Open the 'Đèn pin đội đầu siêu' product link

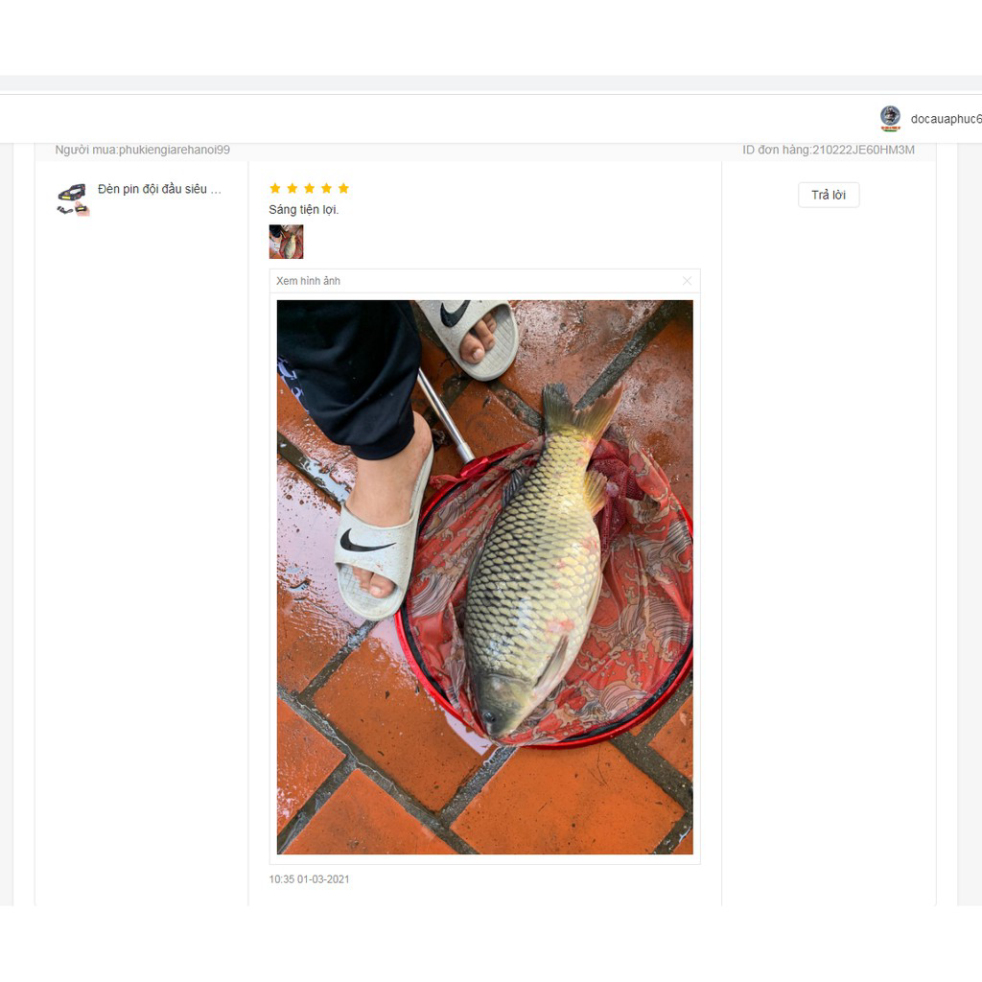159,189
